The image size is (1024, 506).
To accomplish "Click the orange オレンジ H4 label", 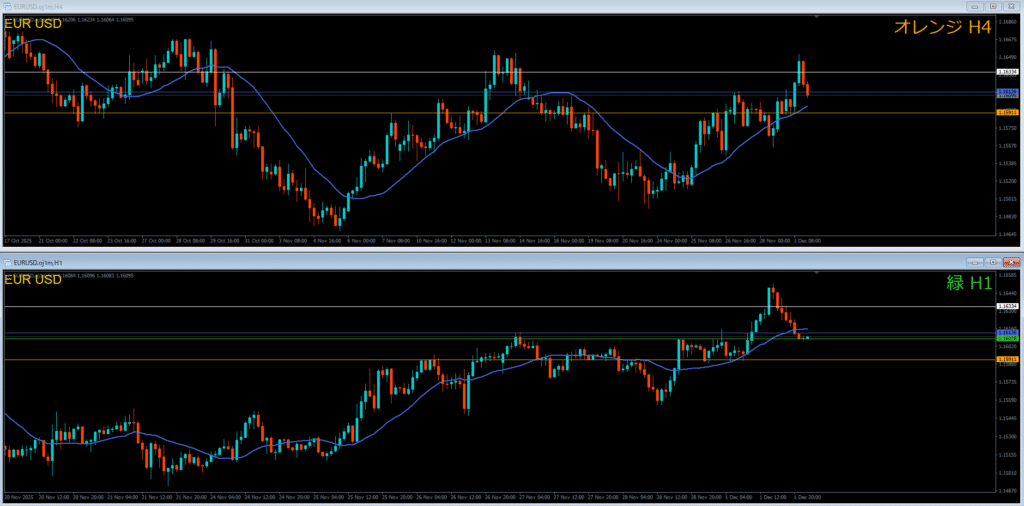I will click(942, 27).
